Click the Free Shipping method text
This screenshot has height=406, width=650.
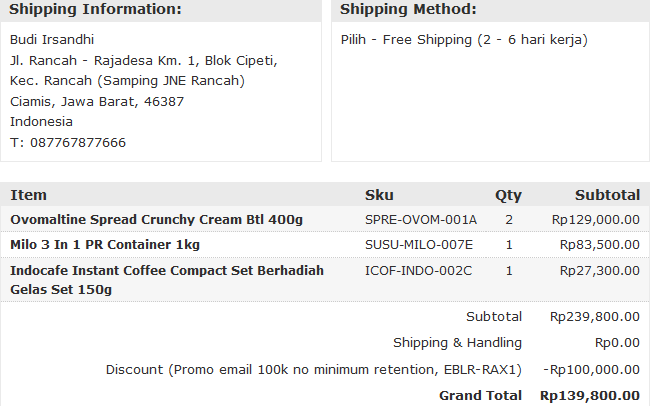click(464, 40)
